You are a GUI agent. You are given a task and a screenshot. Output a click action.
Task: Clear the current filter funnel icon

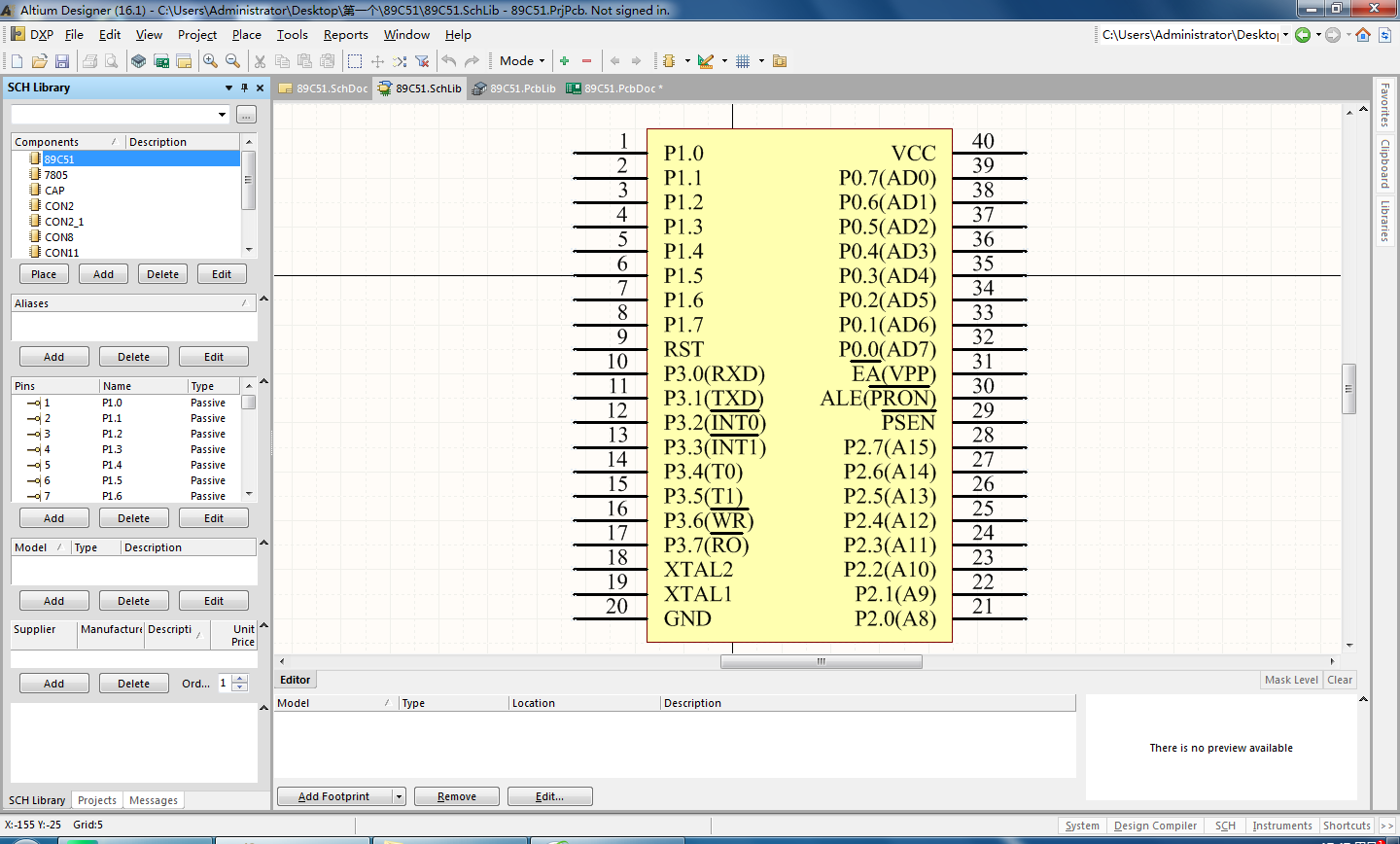pyautogui.click(x=422, y=61)
